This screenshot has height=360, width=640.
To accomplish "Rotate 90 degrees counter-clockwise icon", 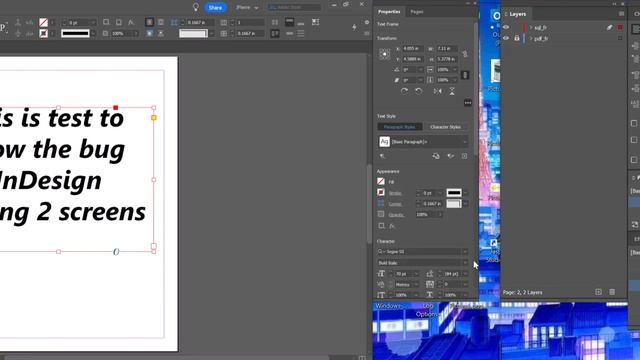I will 418,91.
